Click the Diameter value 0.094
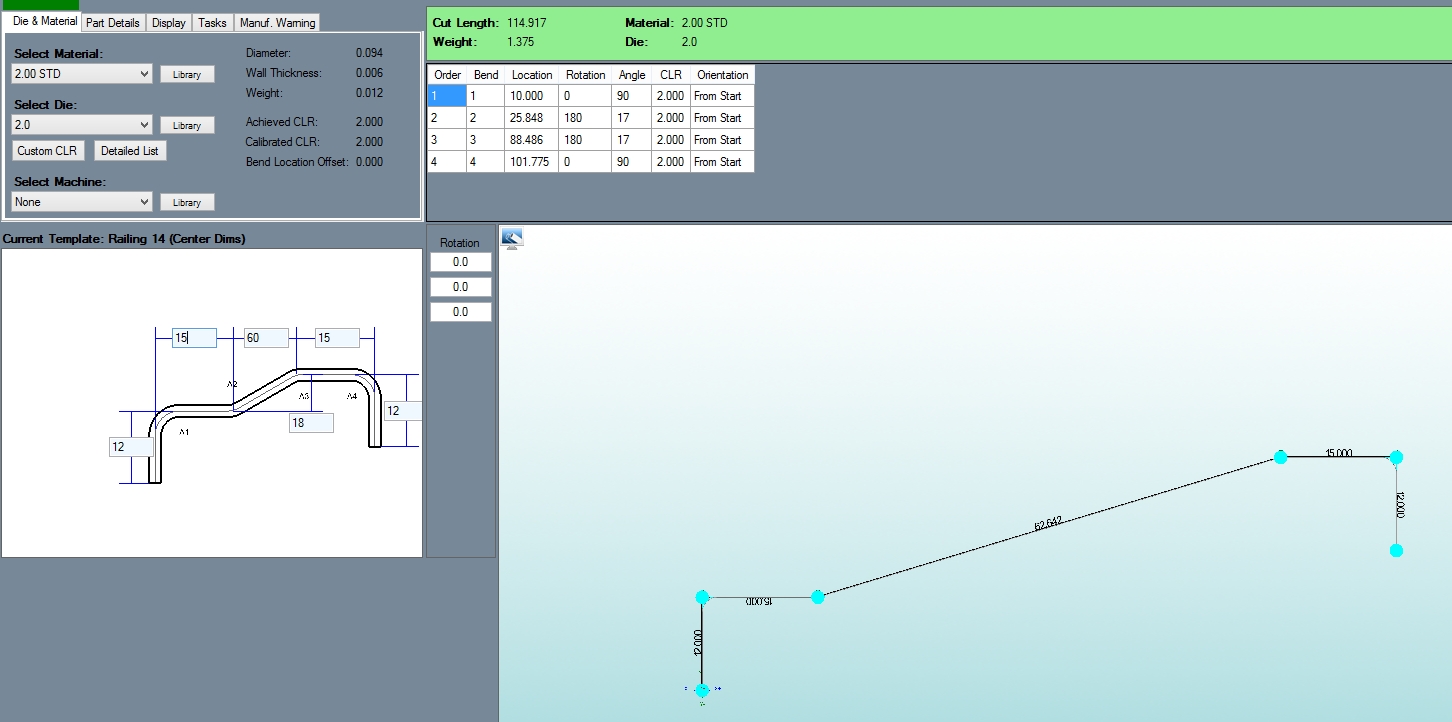 click(x=369, y=53)
